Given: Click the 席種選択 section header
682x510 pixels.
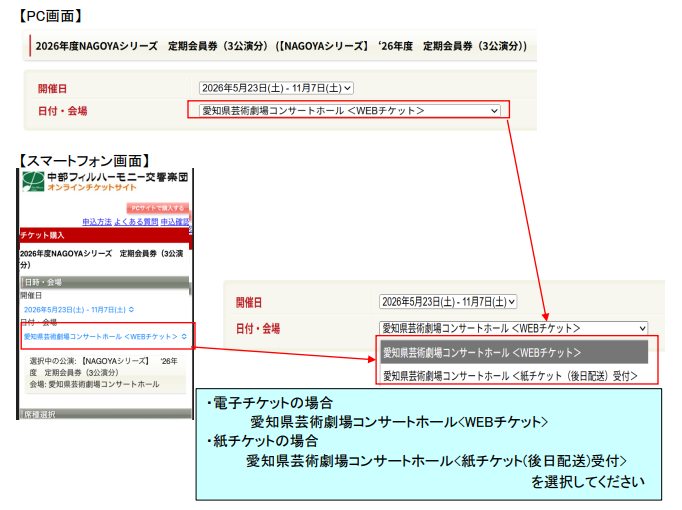Looking at the screenshot, I should pyautogui.click(x=105, y=413).
